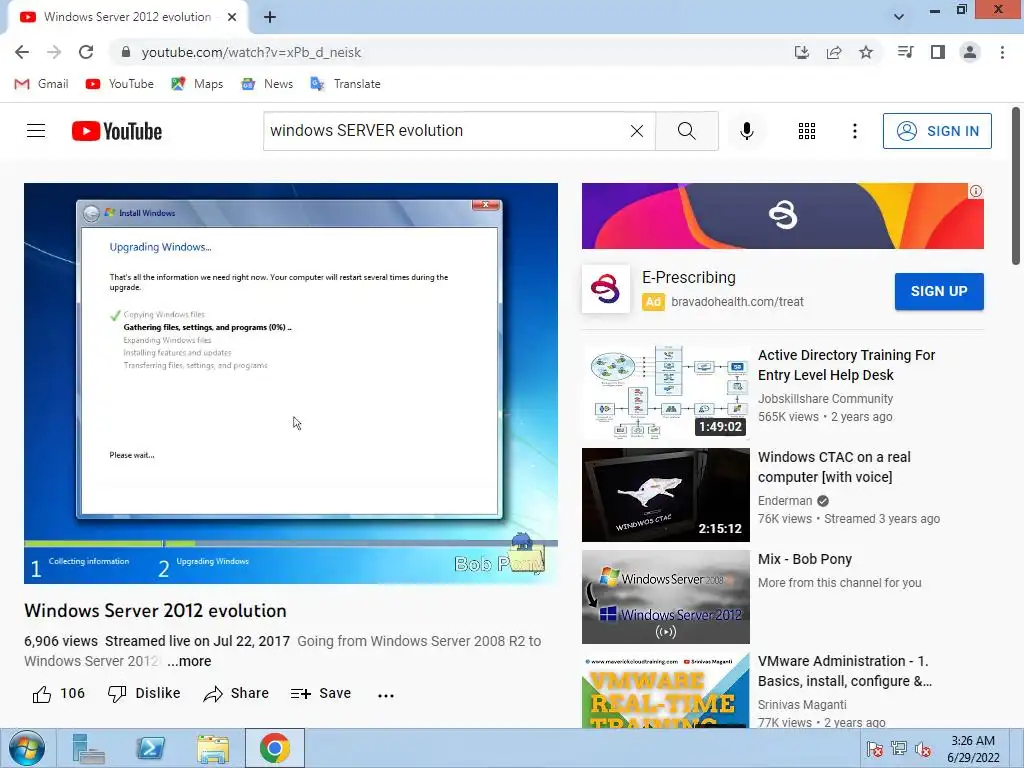
Task: Open a new browser tab
Action: click(270, 17)
